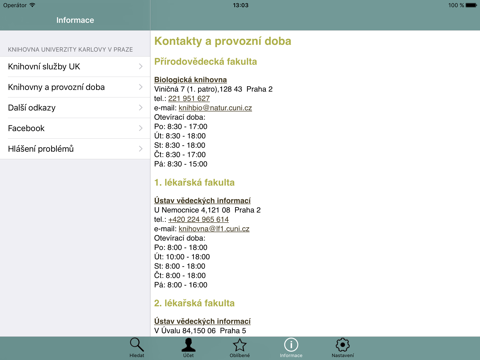Click the Pá: 8:00 - 16:00 hours line
The height and width of the screenshot is (360, 480).
coord(181,285)
